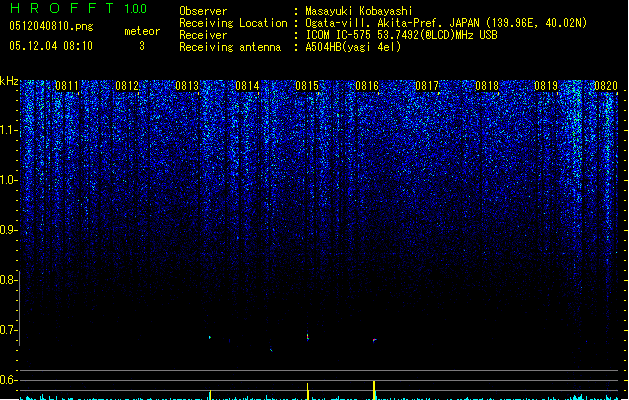Click the name Masayuki Kobayashi
Screen dimensions: 629x400
point(359,11)
